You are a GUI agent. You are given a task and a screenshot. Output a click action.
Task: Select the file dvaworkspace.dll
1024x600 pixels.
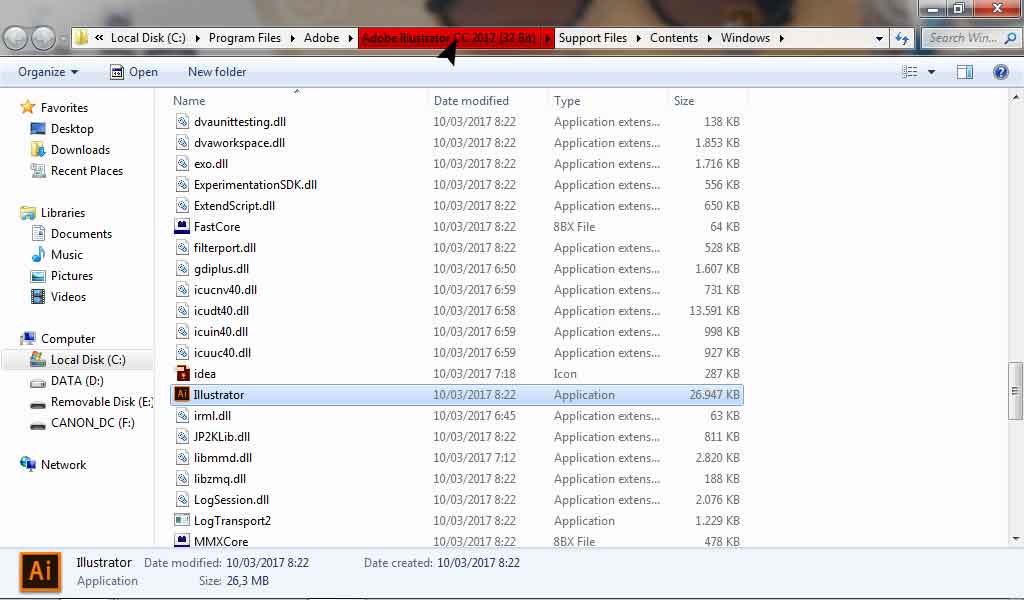click(239, 142)
